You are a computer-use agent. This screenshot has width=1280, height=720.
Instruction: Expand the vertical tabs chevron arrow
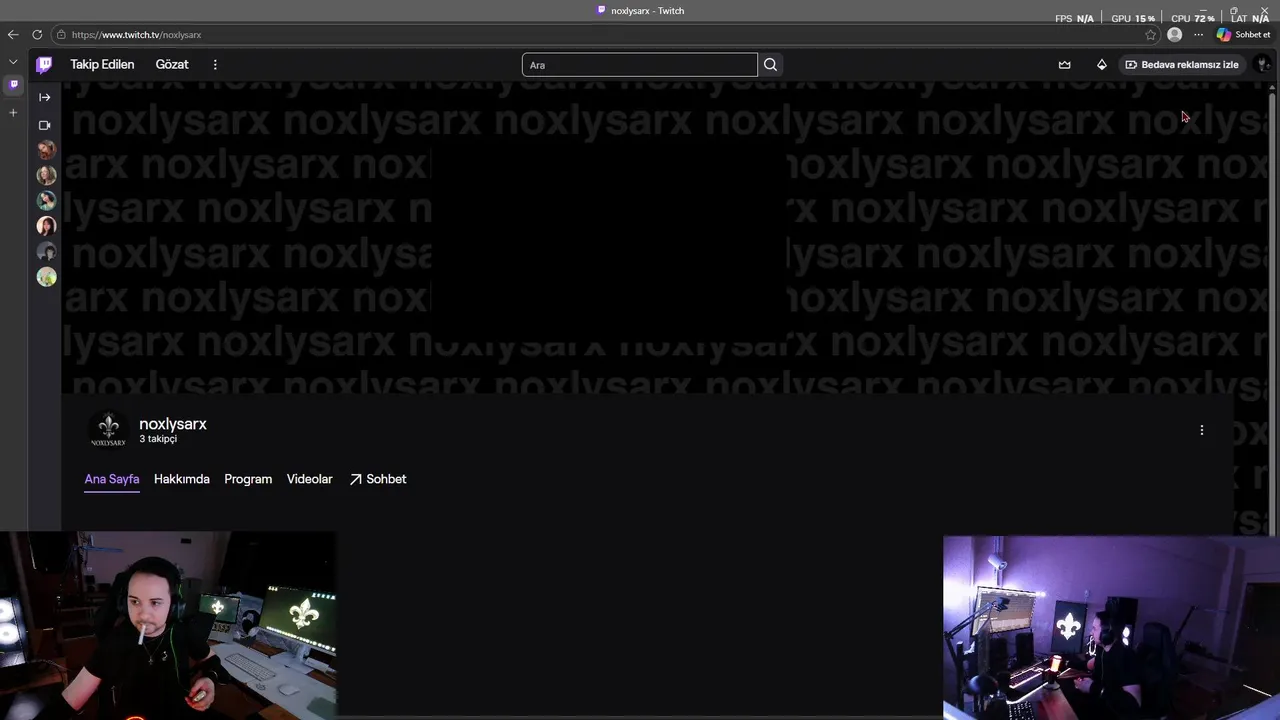click(13, 62)
